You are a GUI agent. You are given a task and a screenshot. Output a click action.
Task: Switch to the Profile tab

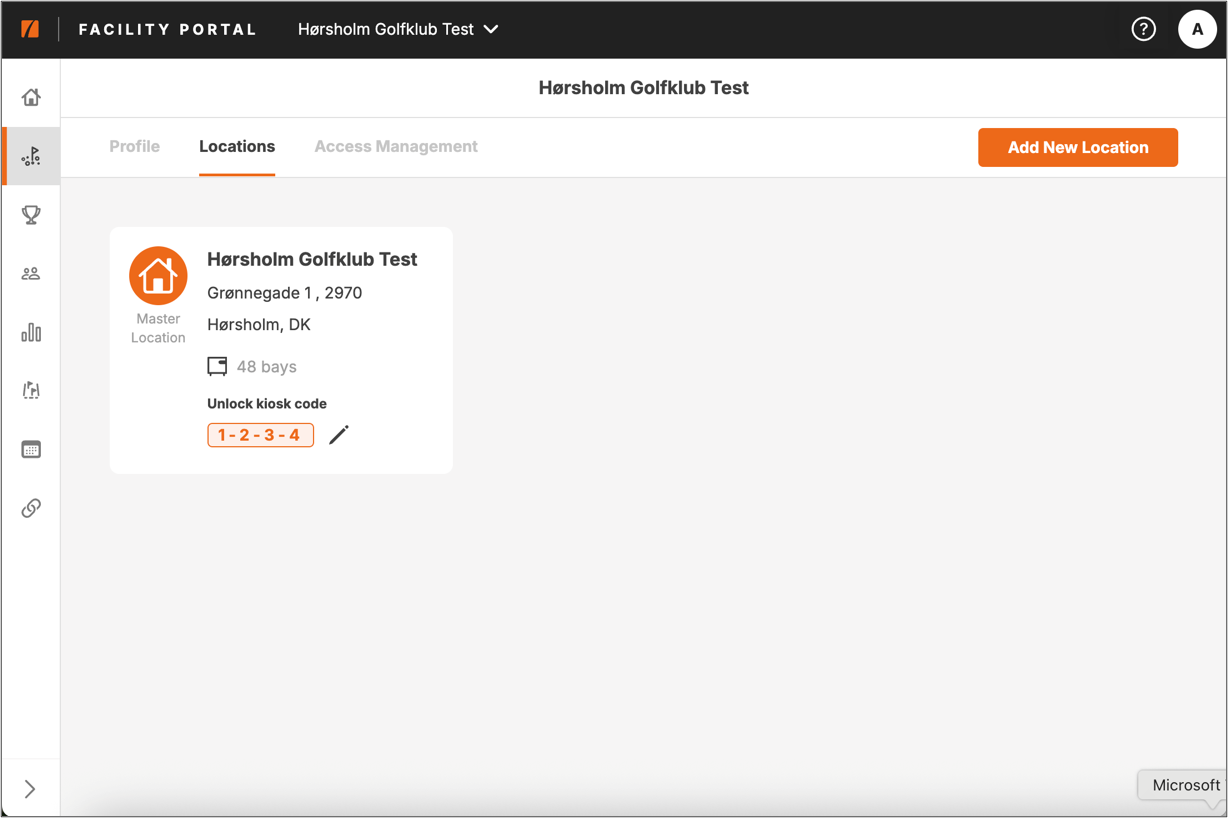coord(135,146)
